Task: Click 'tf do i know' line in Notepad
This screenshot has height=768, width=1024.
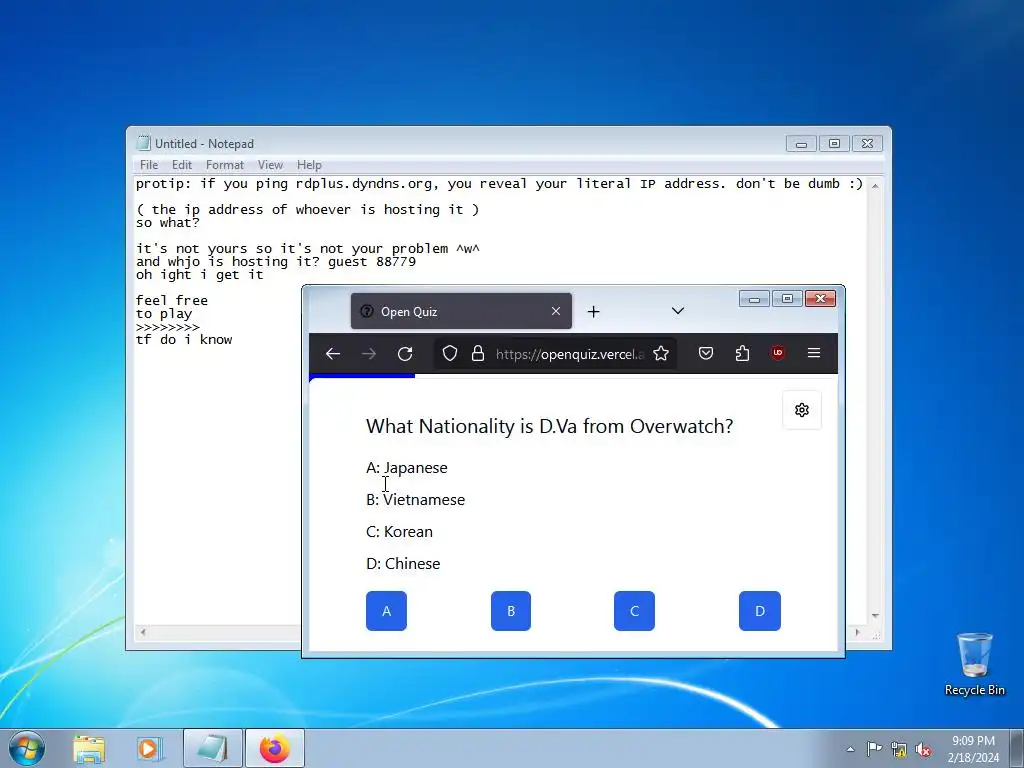Action: click(x=184, y=340)
